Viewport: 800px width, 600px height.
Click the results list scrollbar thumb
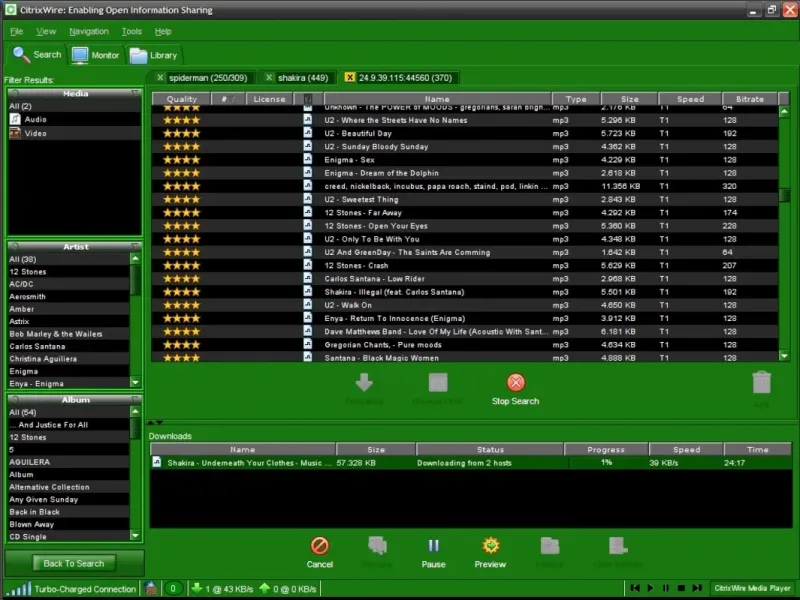pyautogui.click(x=784, y=195)
